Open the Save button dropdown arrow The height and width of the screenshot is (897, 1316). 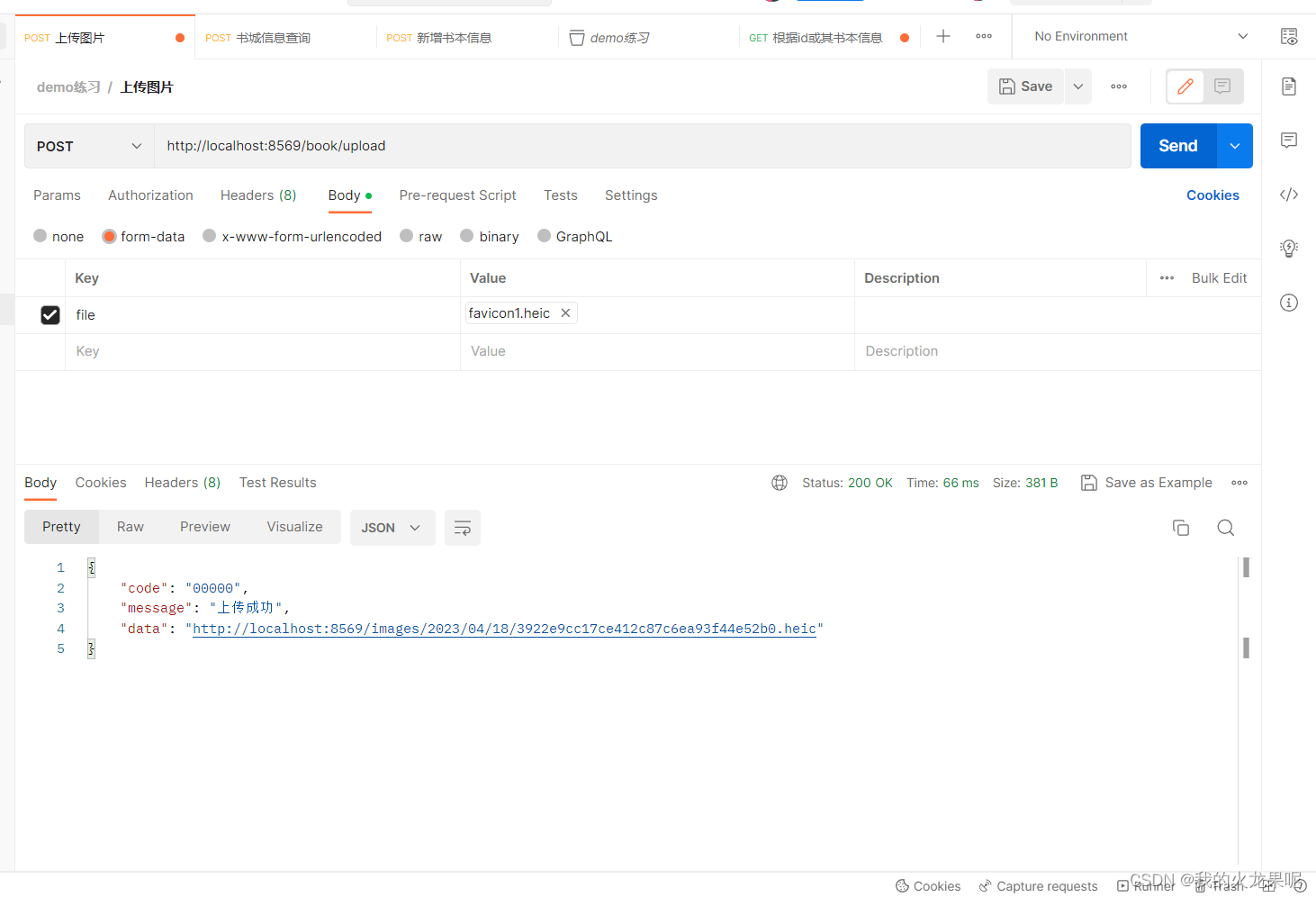tap(1078, 86)
